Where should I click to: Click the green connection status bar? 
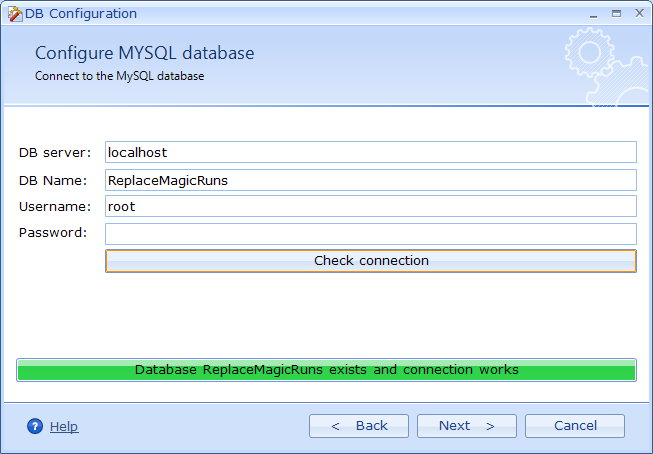point(326,370)
